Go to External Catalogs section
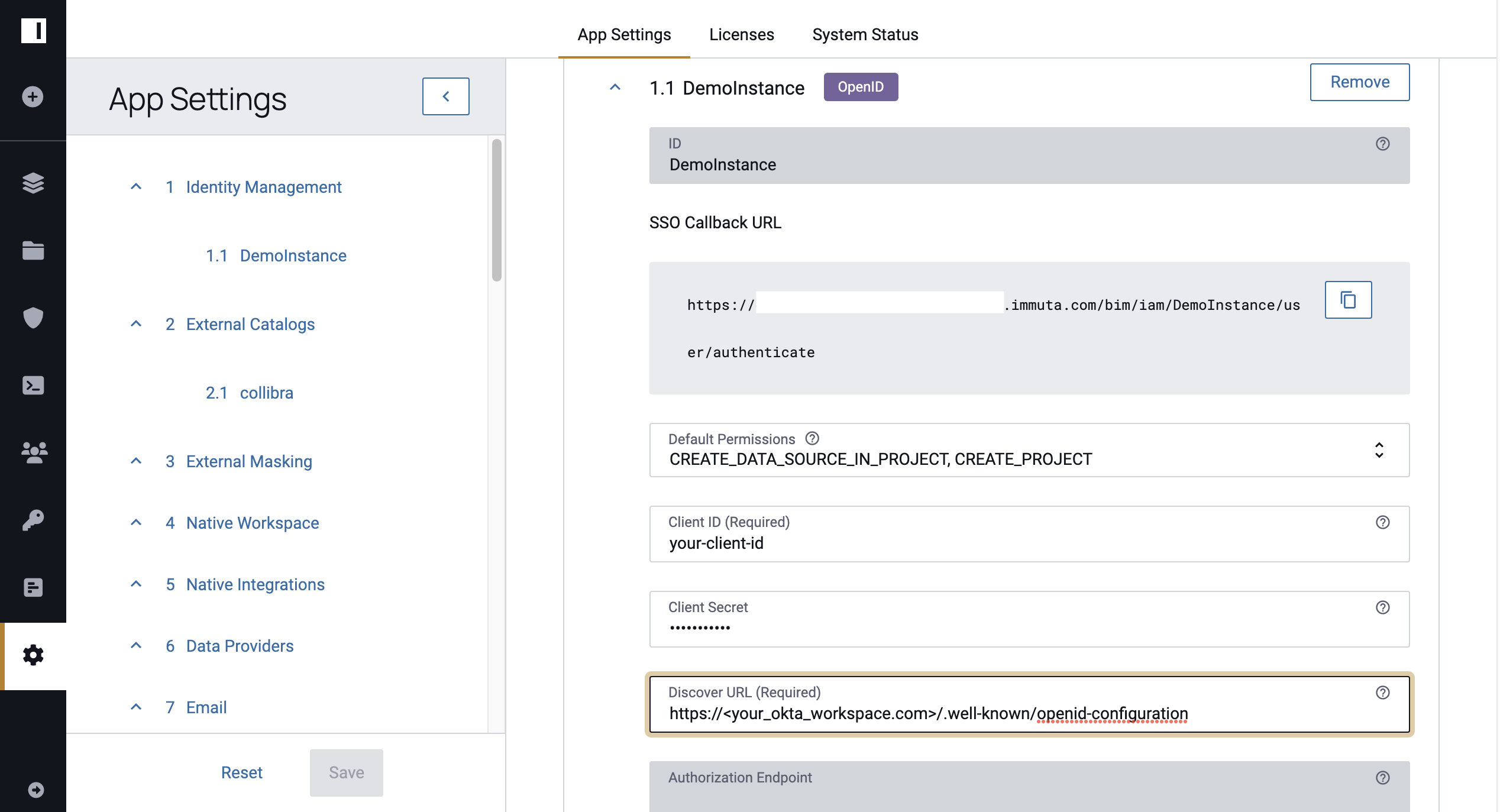The image size is (1500, 812). point(250,324)
